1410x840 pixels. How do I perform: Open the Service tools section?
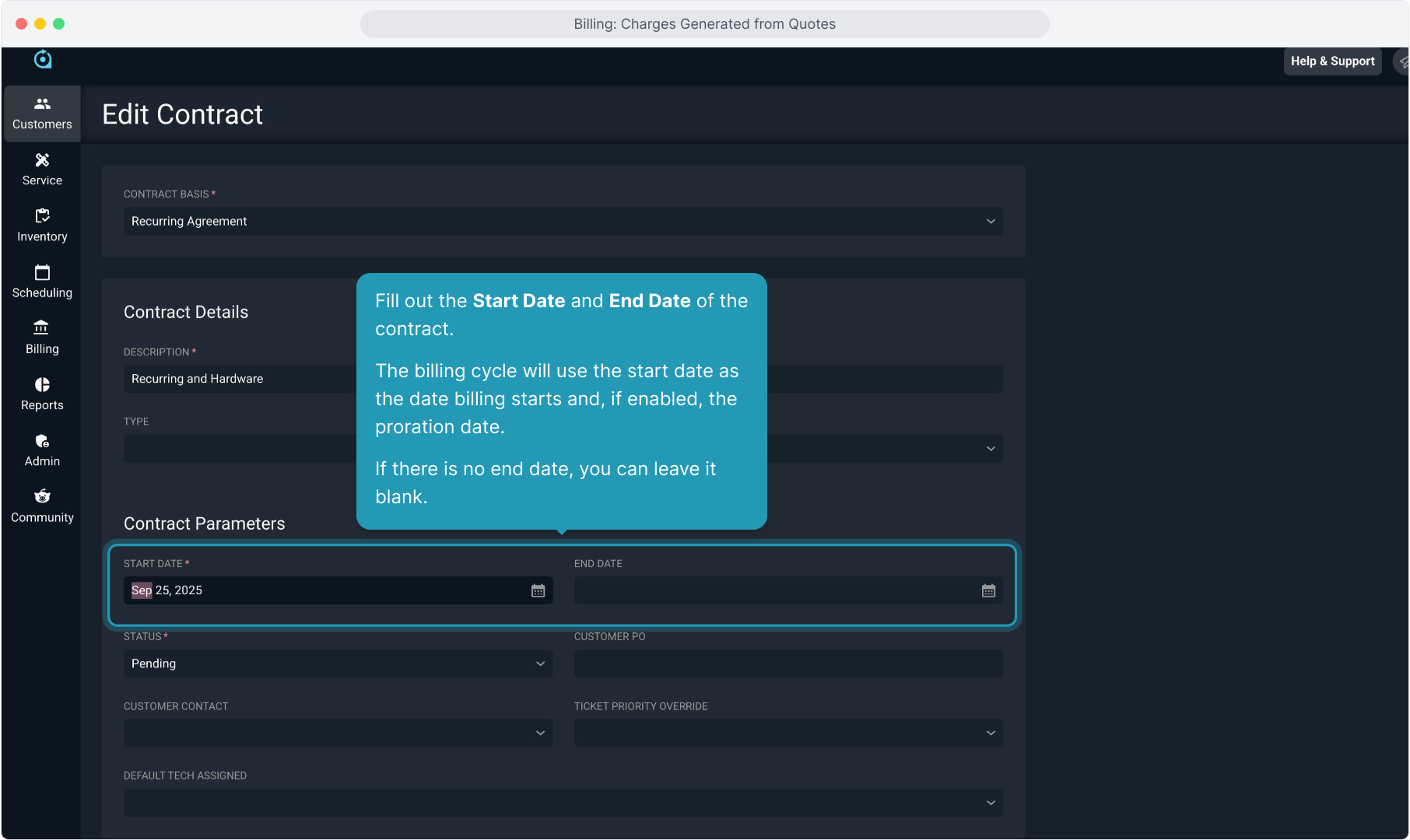pos(42,170)
